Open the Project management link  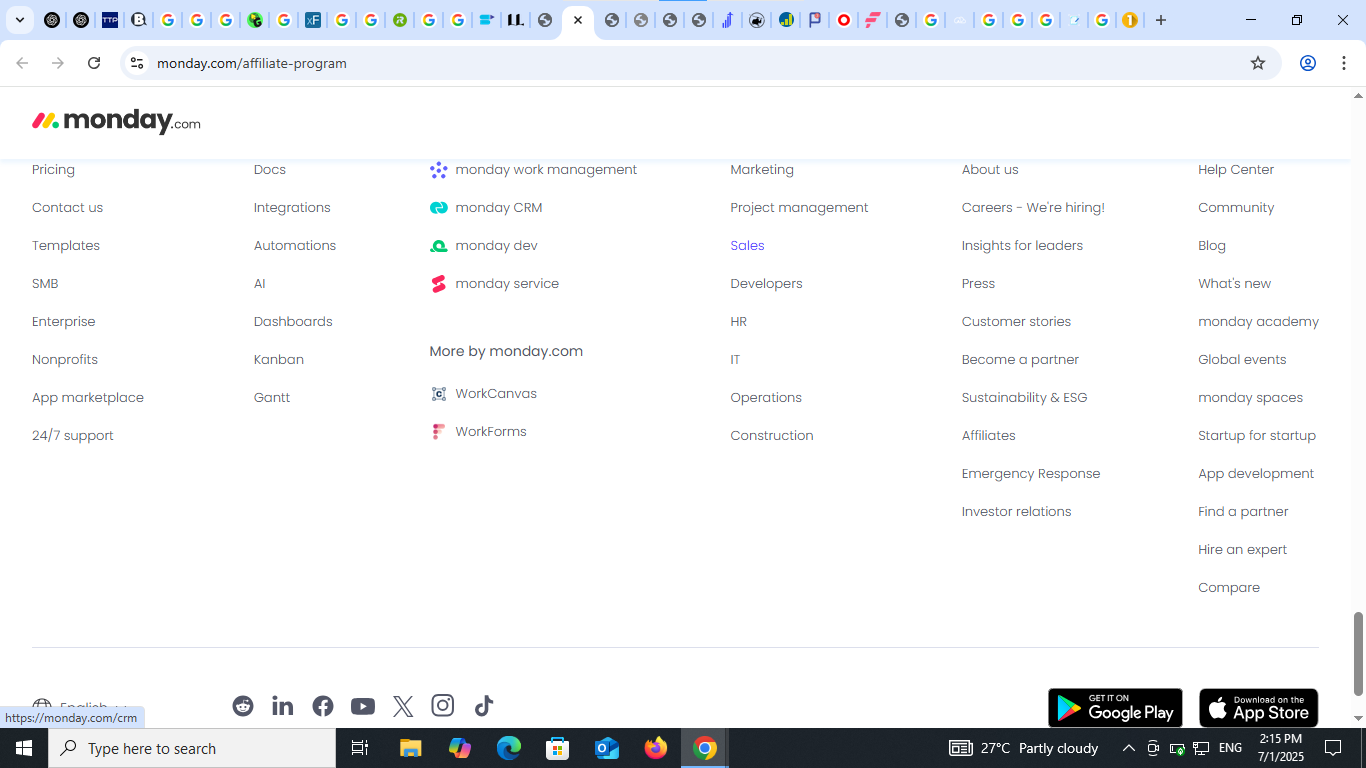tap(799, 208)
